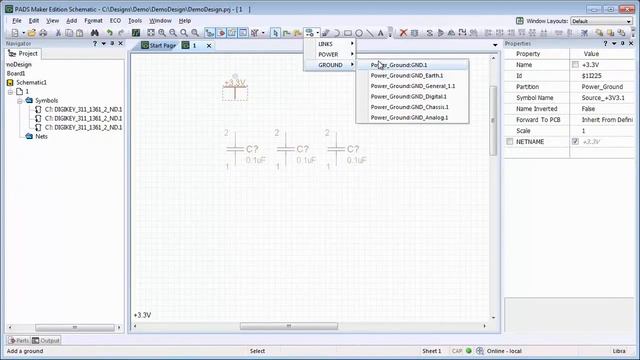Switch to the Parts panel tab
Viewport: 640px width, 360px height.
click(x=19, y=340)
